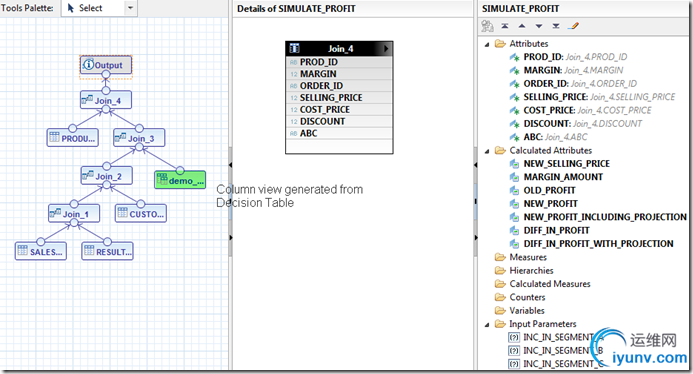This screenshot has width=693, height=374.
Task: Select the Join_4 node in the diagram
Action: 106,100
